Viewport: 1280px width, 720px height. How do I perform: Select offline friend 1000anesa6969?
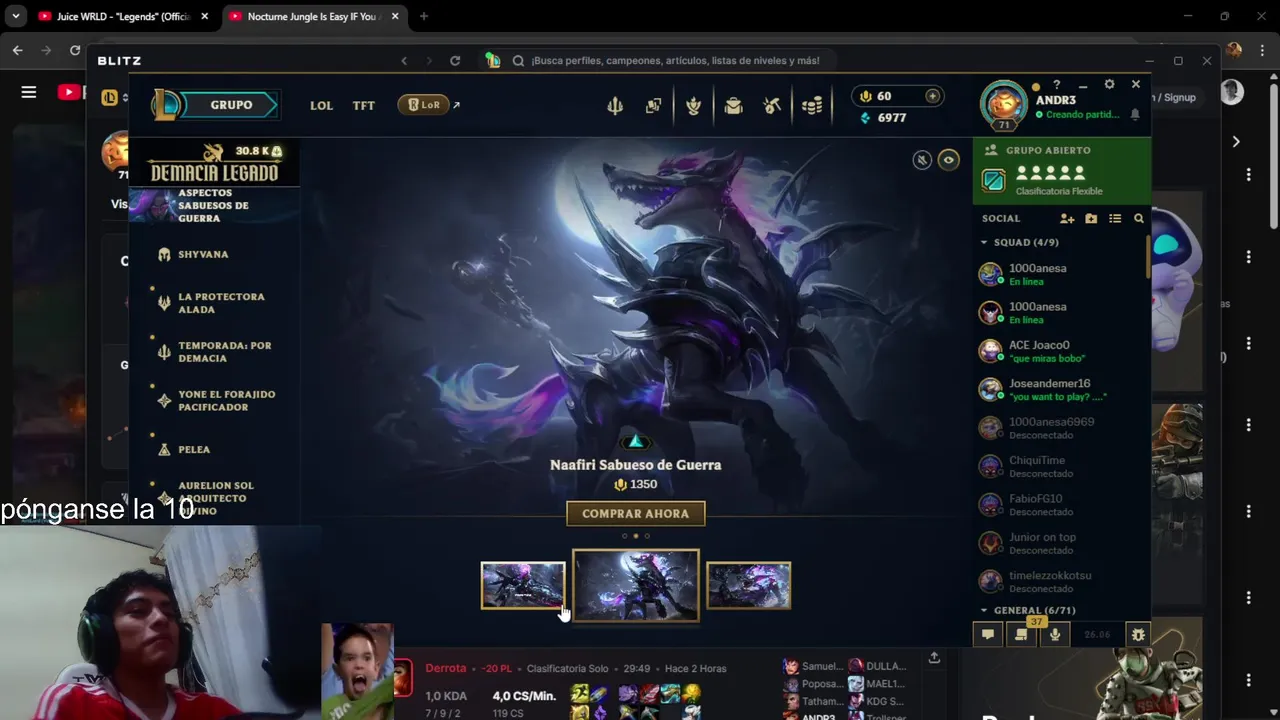click(1060, 428)
